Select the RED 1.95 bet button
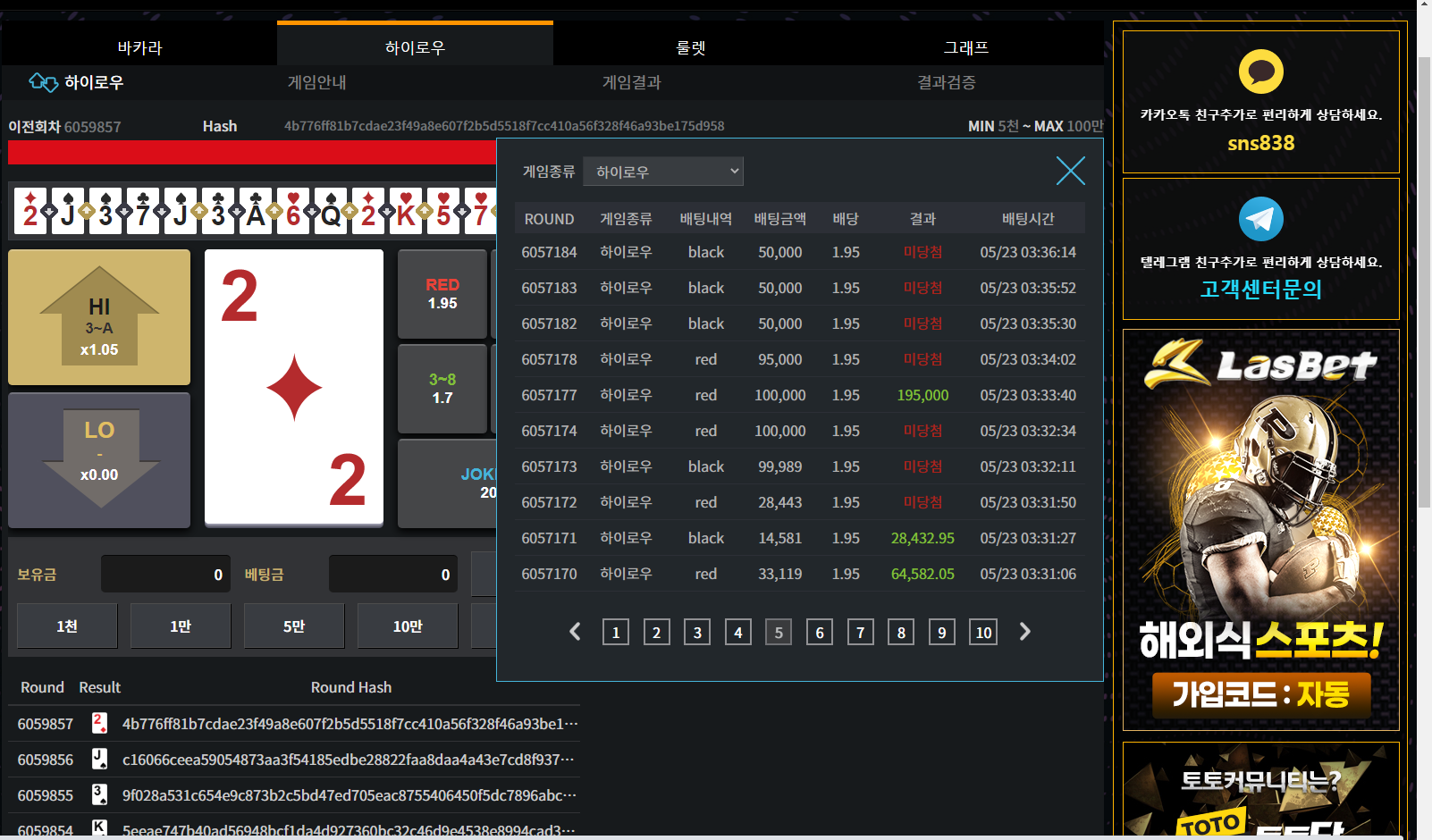The image size is (1432, 840). (442, 294)
